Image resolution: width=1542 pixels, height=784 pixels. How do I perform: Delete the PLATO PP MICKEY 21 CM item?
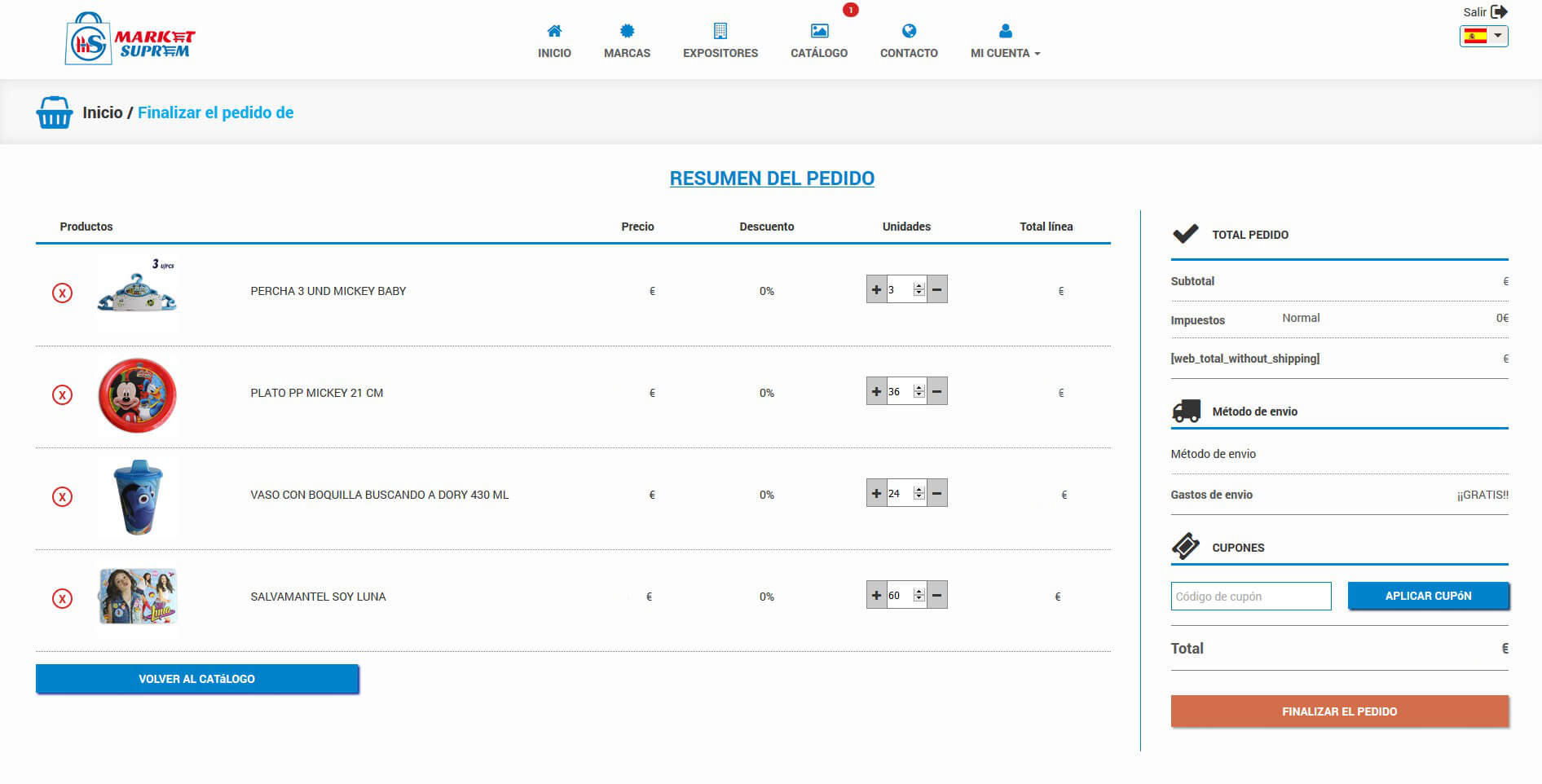(62, 394)
